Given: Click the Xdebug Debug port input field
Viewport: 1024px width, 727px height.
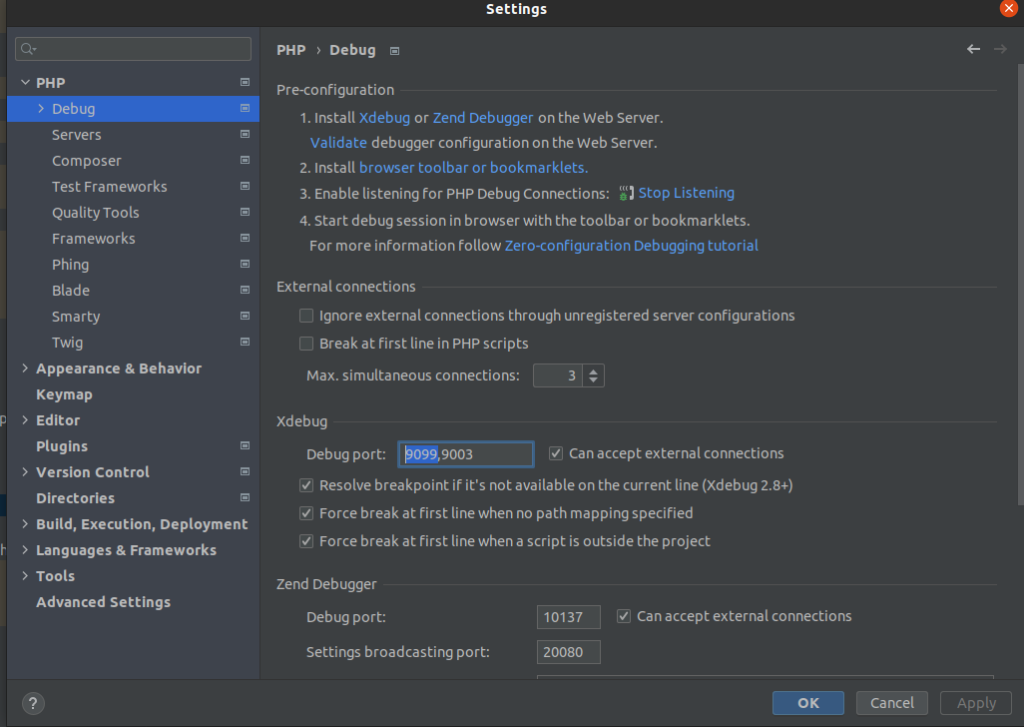Looking at the screenshot, I should (x=465, y=454).
